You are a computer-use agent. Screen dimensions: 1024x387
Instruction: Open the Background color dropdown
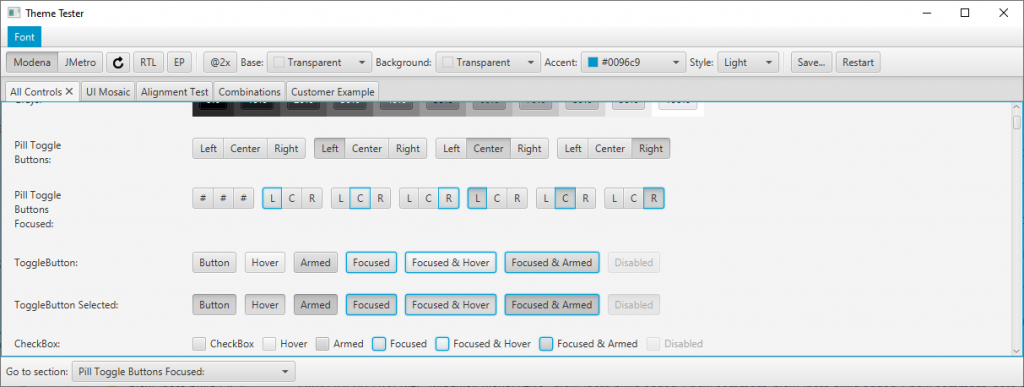click(488, 63)
